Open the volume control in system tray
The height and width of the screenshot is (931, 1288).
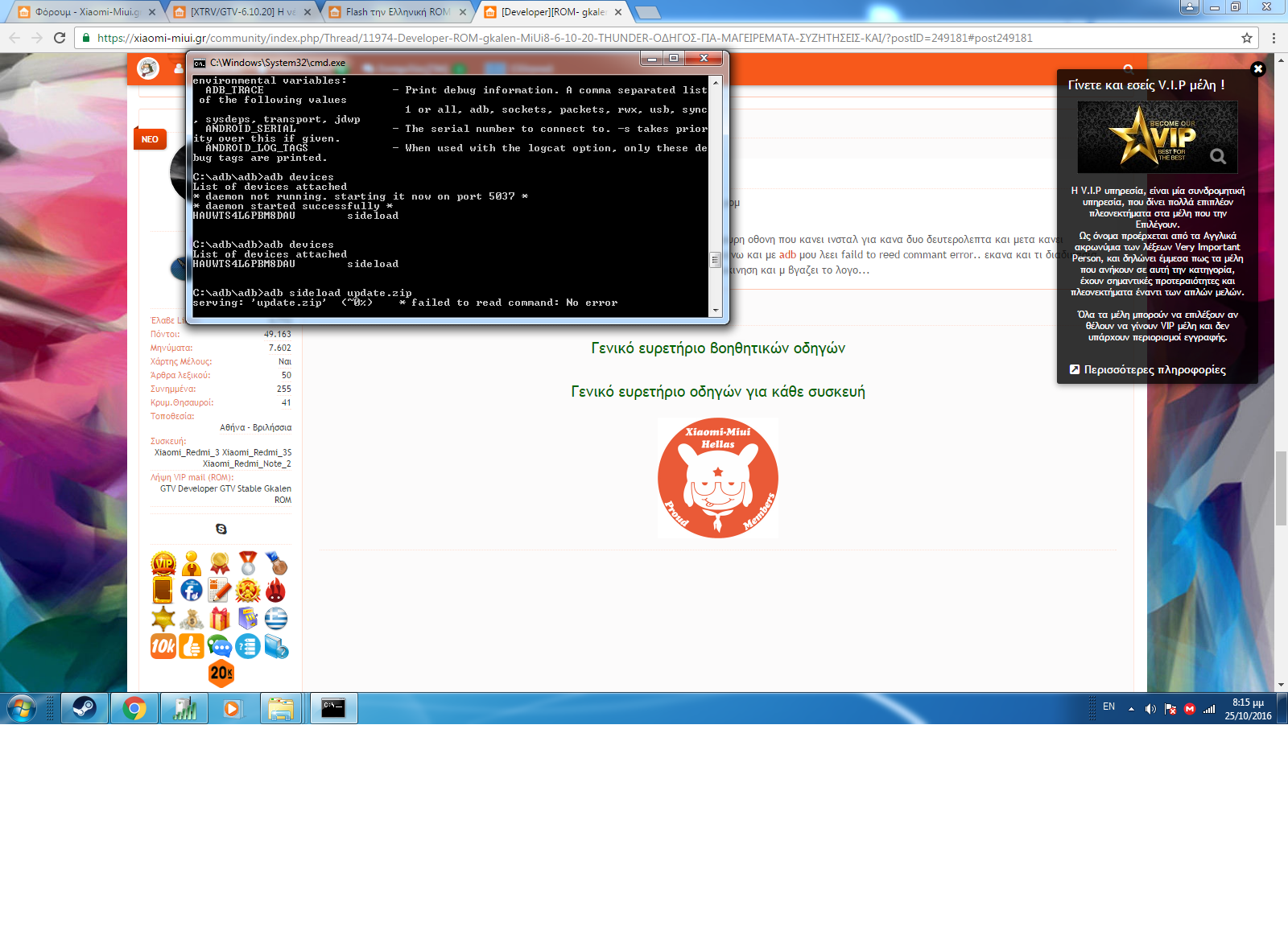pyautogui.click(x=1150, y=709)
